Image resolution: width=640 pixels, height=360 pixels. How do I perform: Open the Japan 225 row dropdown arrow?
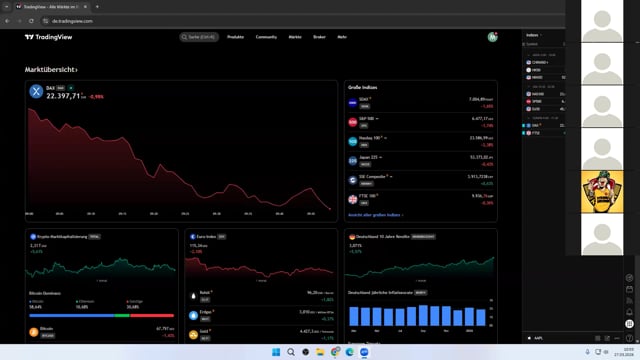[380, 158]
